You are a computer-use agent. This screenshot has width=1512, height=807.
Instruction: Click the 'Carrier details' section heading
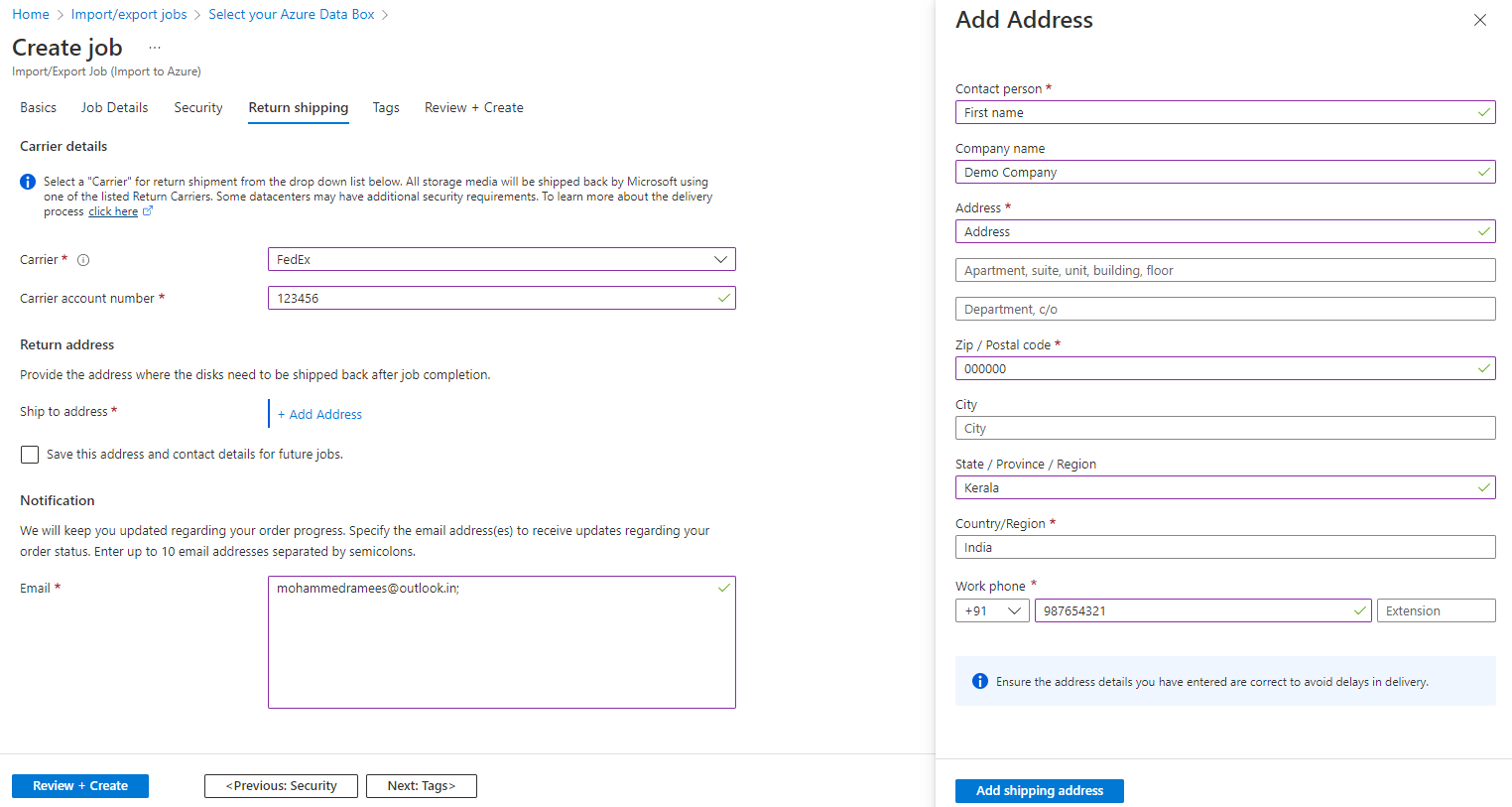pos(63,146)
